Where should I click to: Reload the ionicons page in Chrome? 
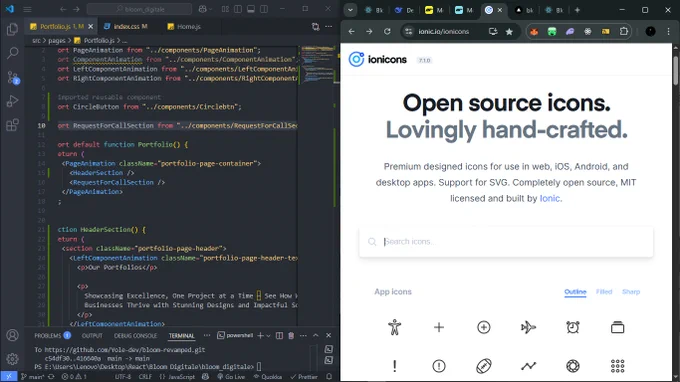click(x=387, y=31)
